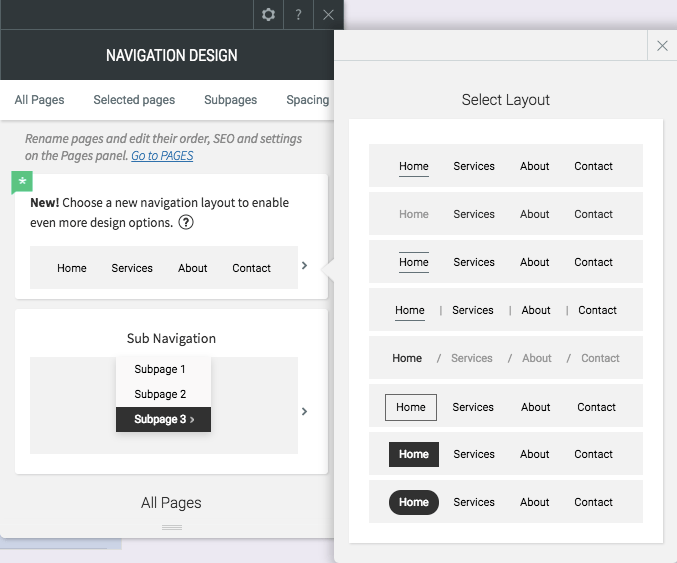Grab the panel bottom resize handle
Viewport: 677px width, 563px height.
tap(172, 528)
